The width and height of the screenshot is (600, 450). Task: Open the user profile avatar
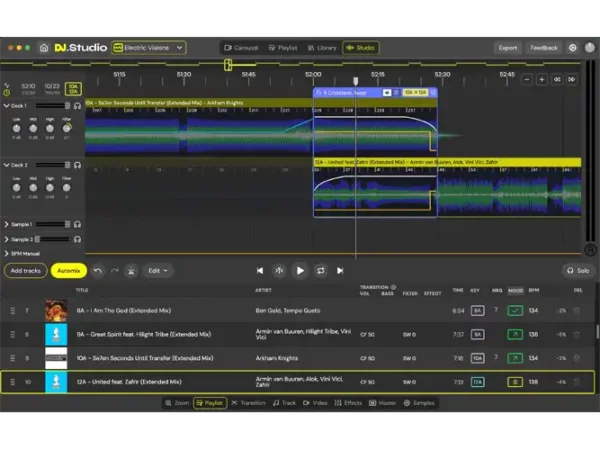tap(590, 48)
